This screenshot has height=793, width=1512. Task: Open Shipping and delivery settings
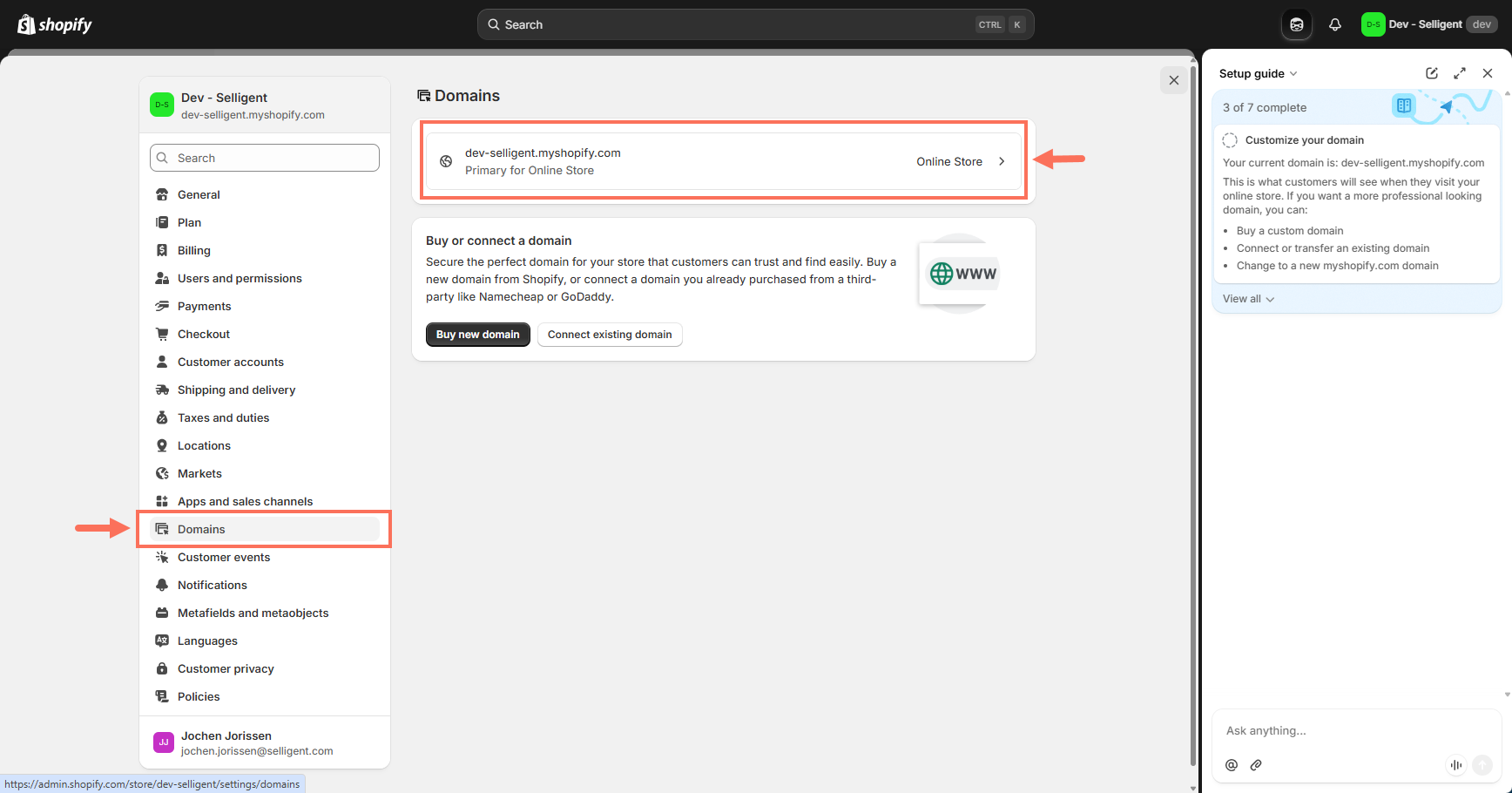(x=236, y=390)
